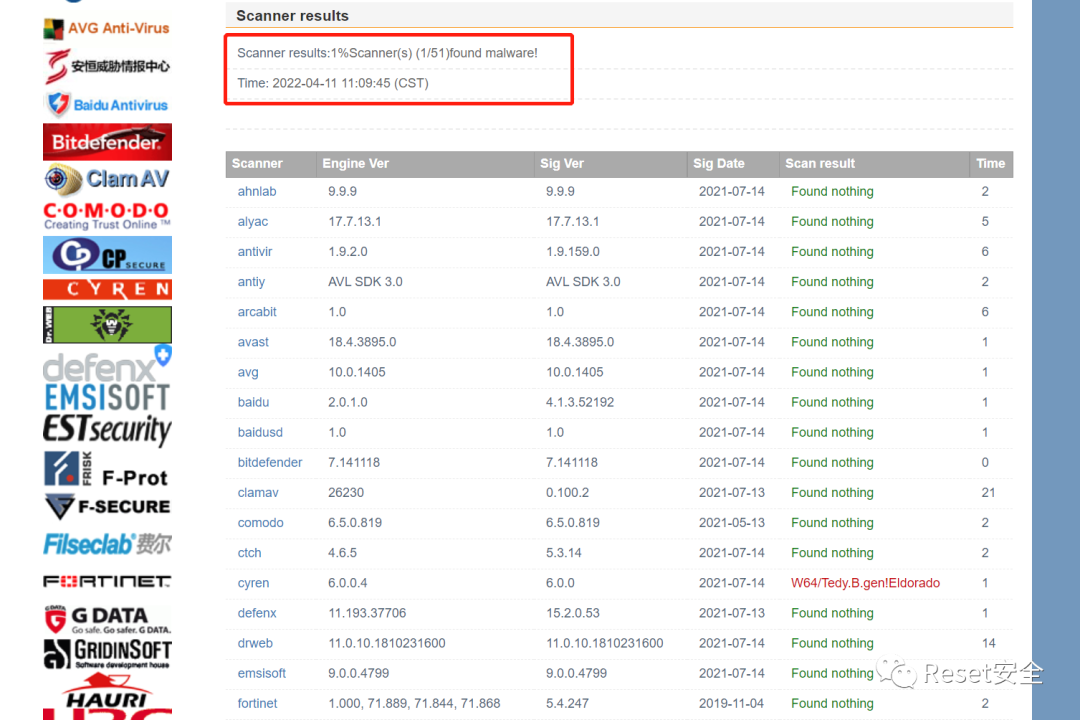The height and width of the screenshot is (720, 1080).
Task: Select the ctch scanner link
Action: point(249,553)
